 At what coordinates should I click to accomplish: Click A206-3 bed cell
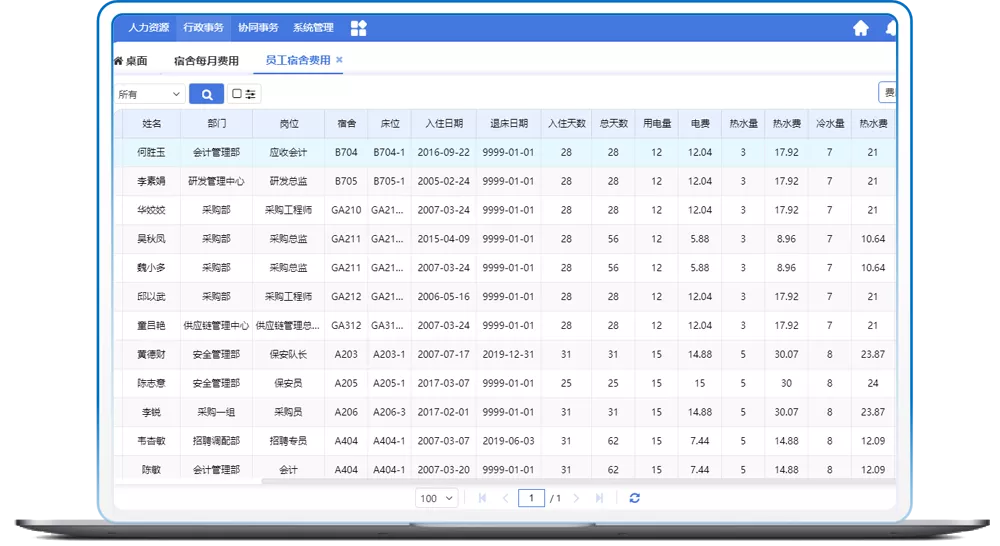tap(389, 412)
